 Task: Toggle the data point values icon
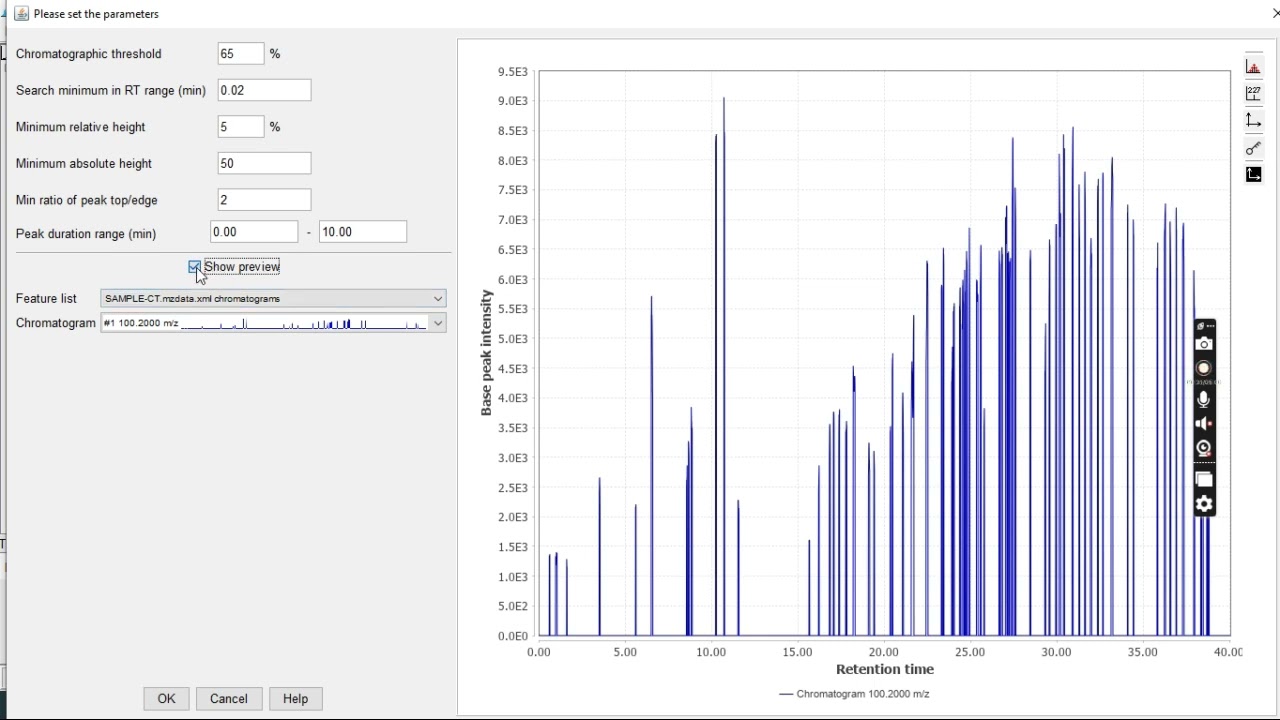tap(1253, 94)
